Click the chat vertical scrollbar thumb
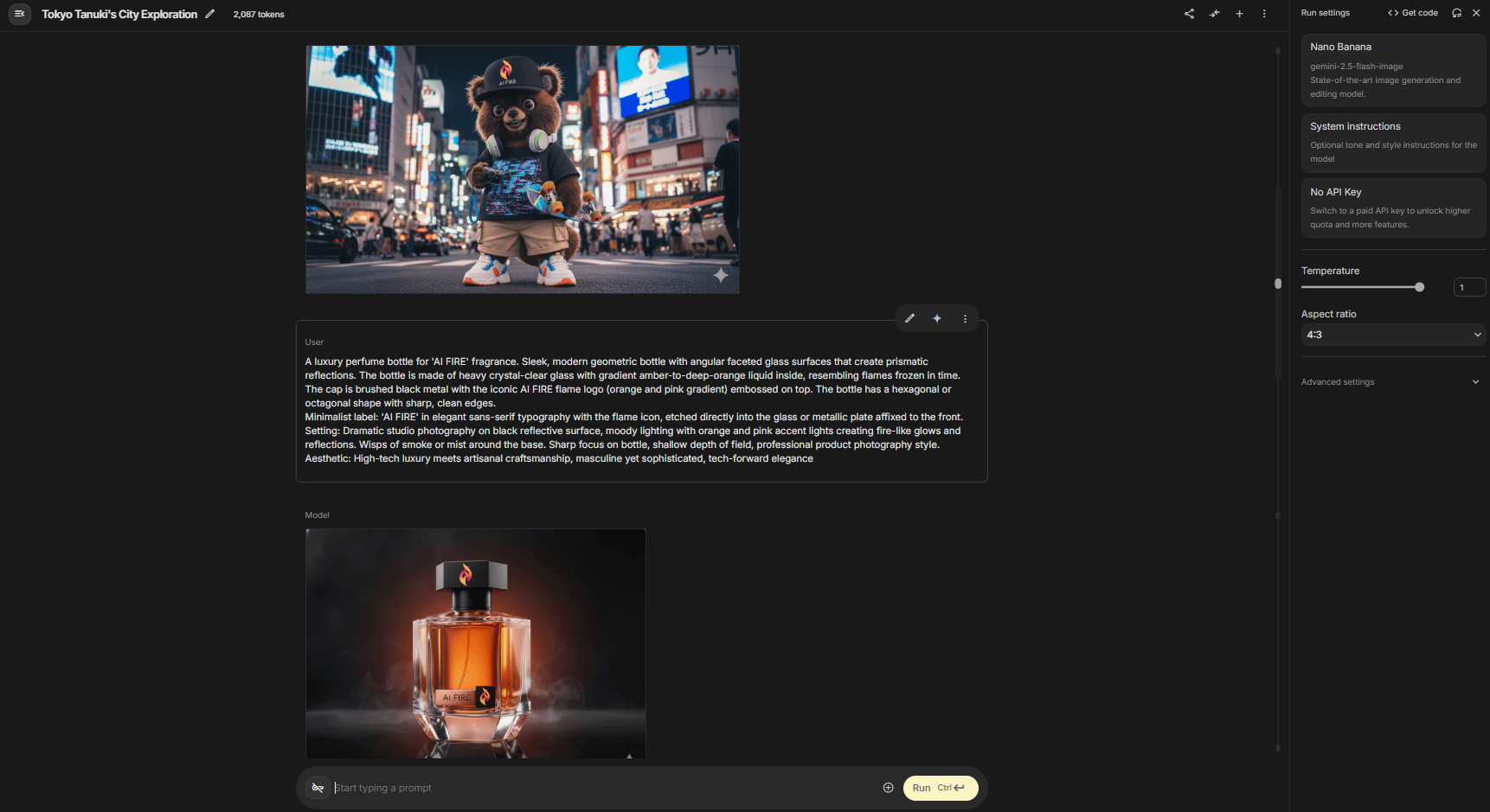This screenshot has height=812, width=1490. [x=1277, y=284]
